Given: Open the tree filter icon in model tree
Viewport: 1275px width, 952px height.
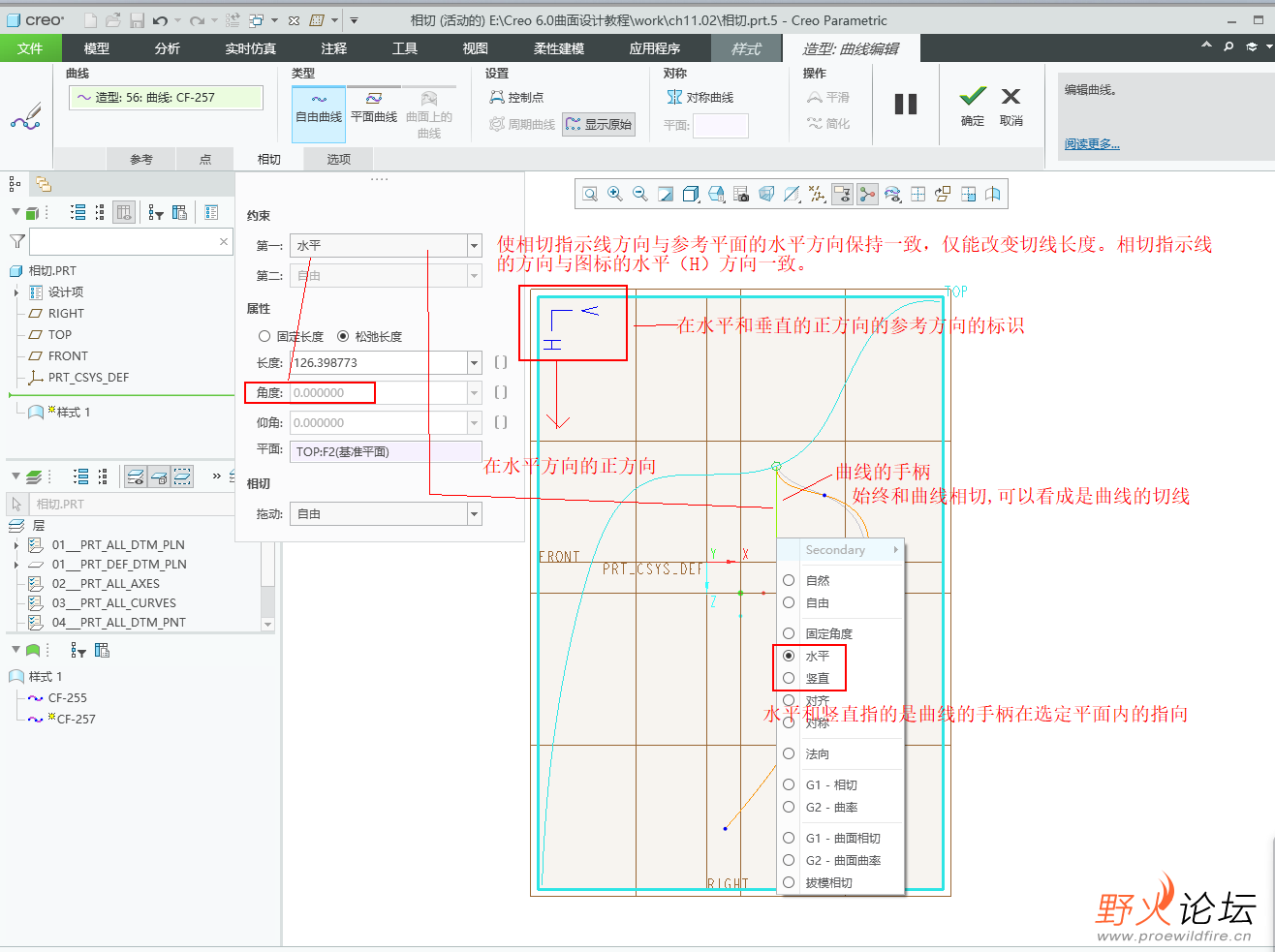Looking at the screenshot, I should [156, 212].
